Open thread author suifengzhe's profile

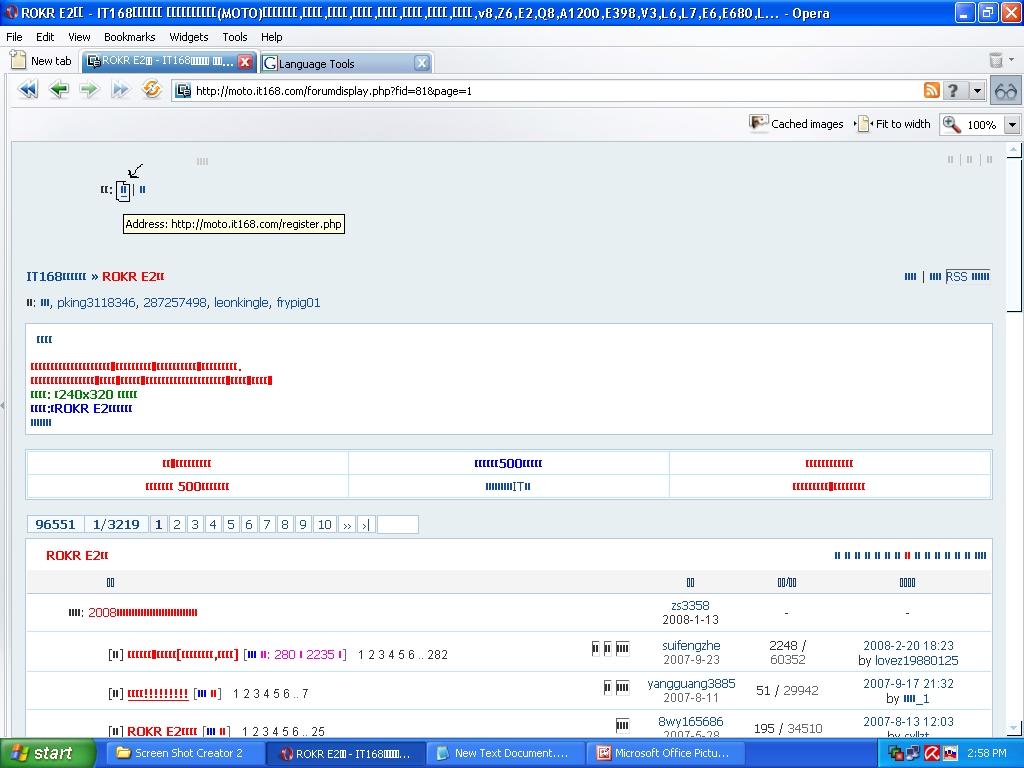pyautogui.click(x=691, y=645)
